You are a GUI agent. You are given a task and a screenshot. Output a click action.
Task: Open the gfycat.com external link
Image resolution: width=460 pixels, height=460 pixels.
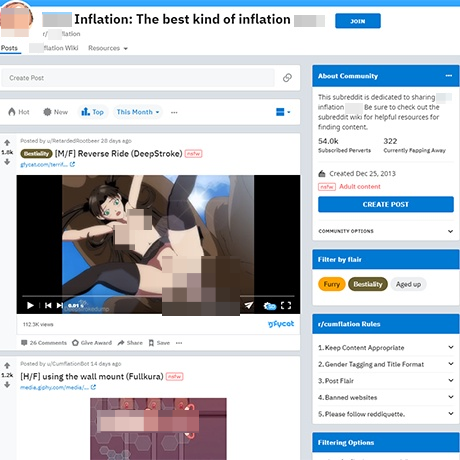point(47,164)
